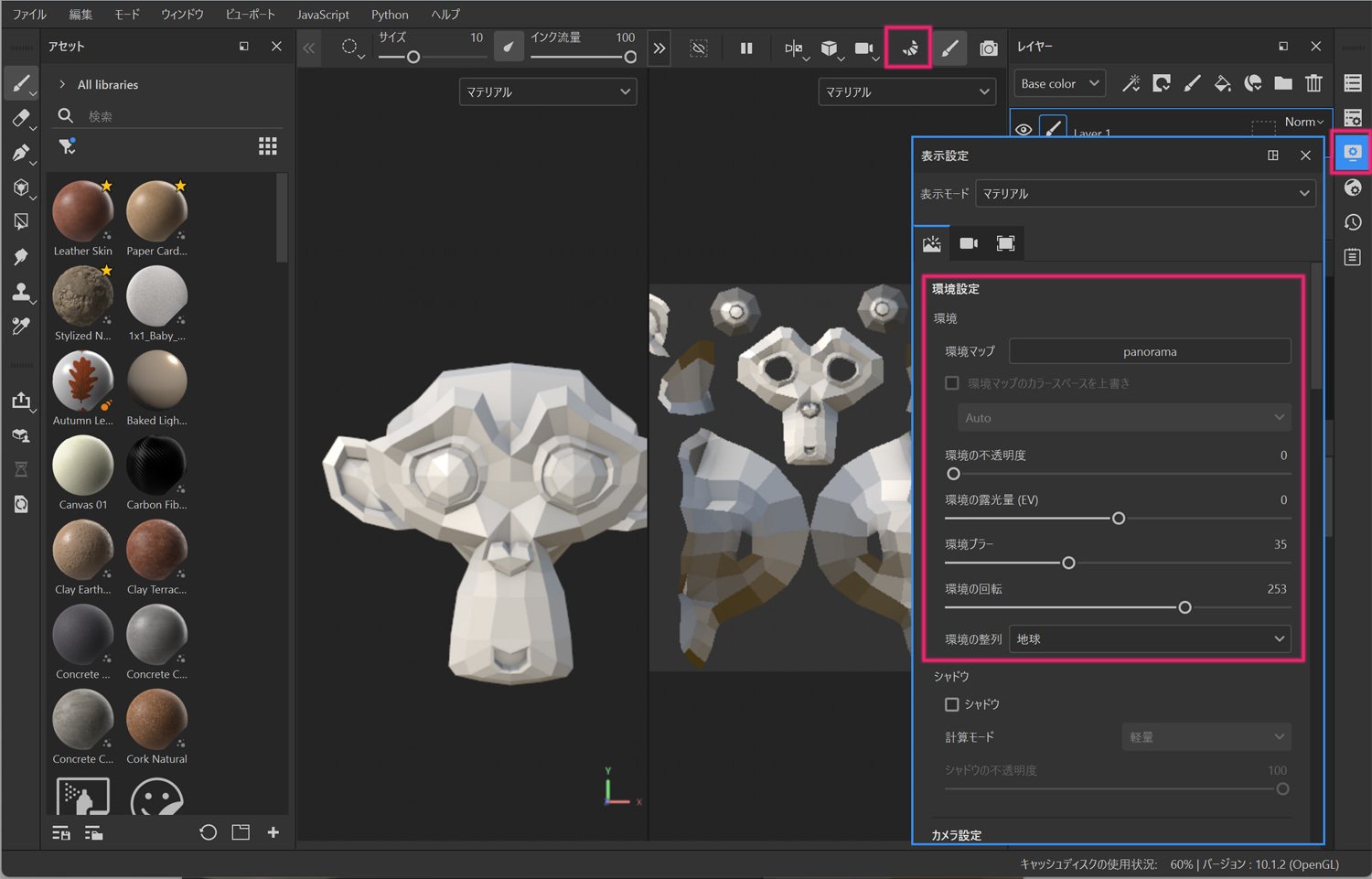Open the History panel icon
1372x879 pixels.
(x=1353, y=222)
